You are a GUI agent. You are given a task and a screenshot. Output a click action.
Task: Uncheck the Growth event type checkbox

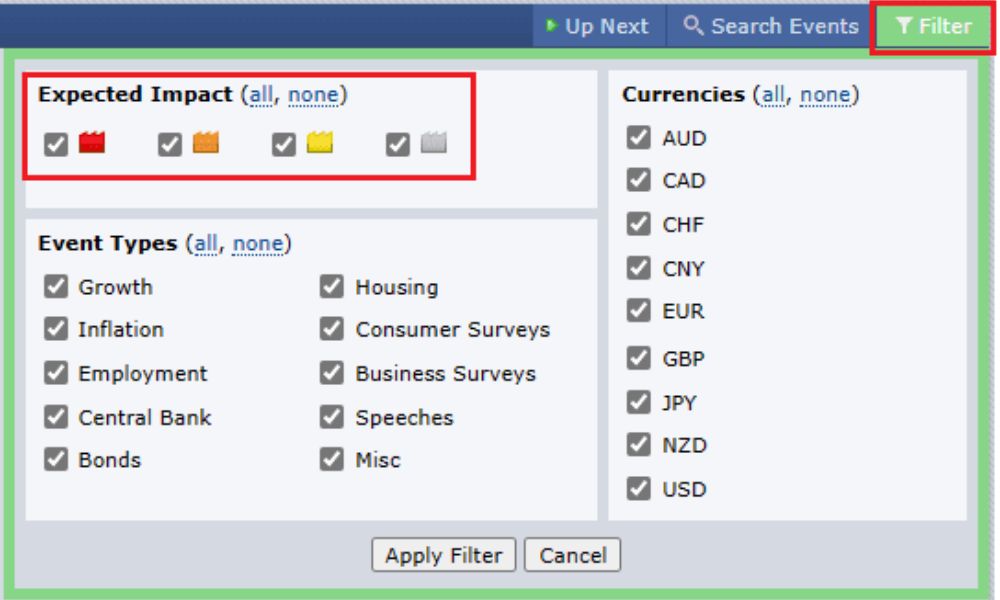56,287
